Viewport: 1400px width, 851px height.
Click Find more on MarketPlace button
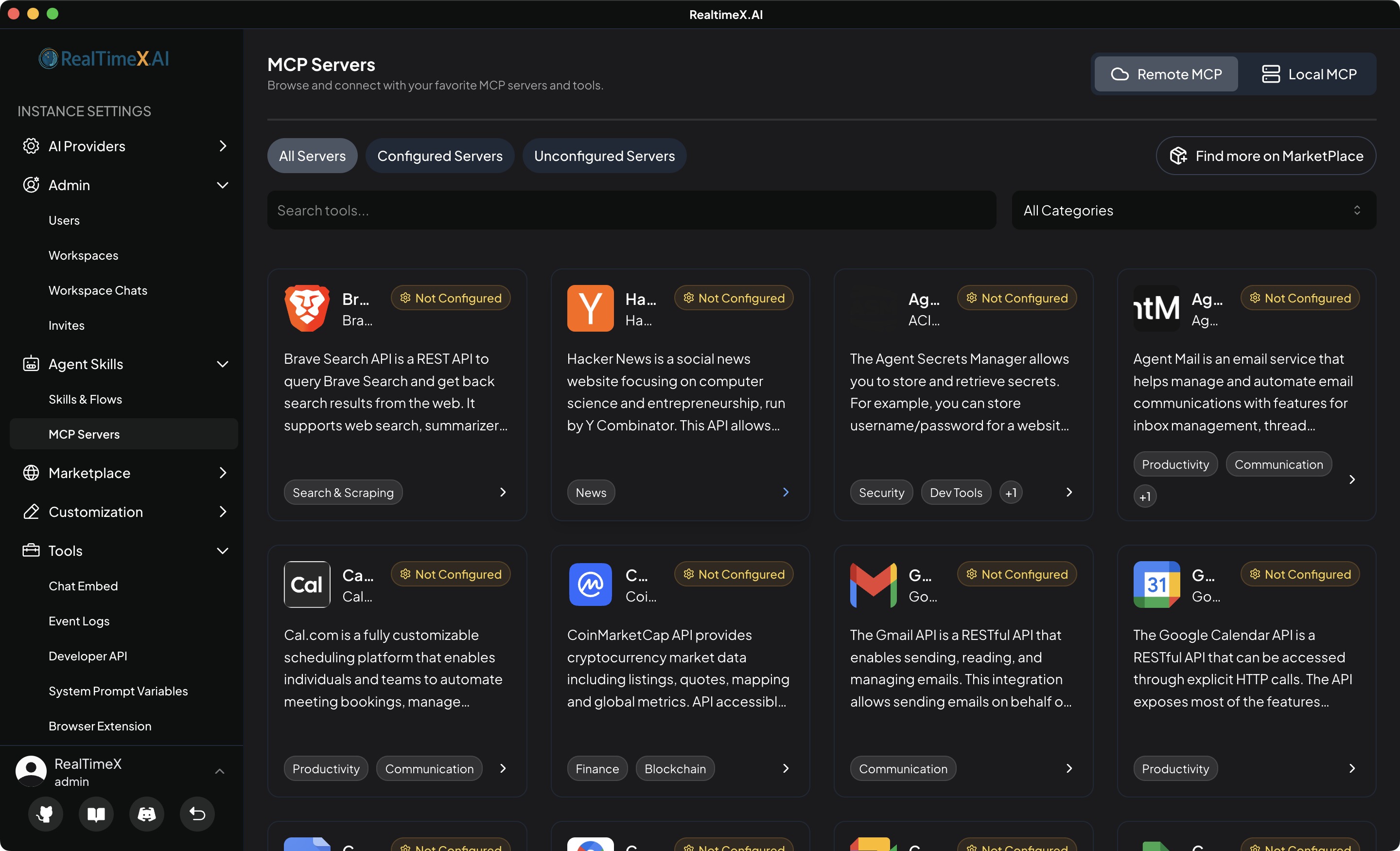(1265, 156)
